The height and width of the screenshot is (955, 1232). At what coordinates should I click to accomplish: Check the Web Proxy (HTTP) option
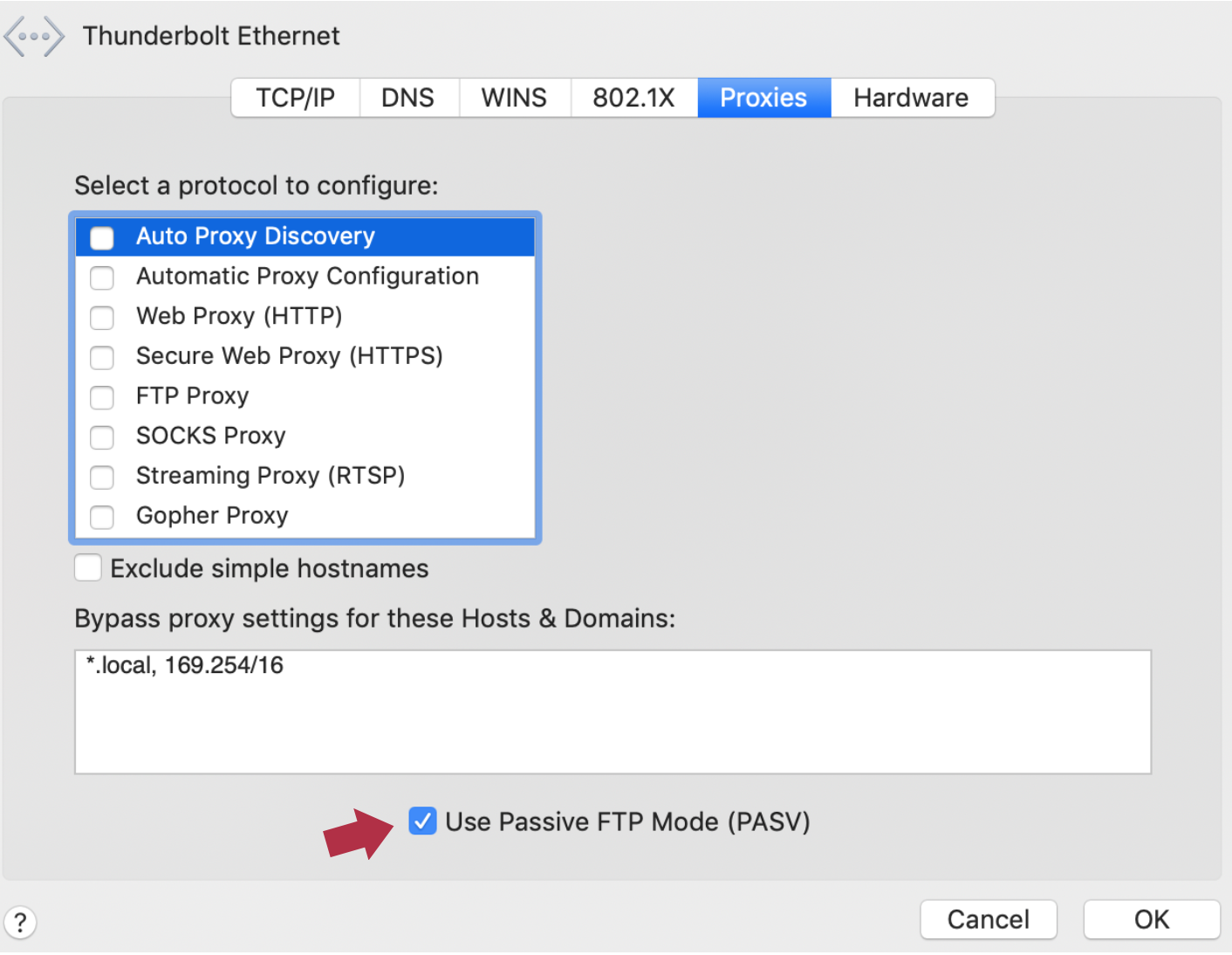(x=101, y=318)
